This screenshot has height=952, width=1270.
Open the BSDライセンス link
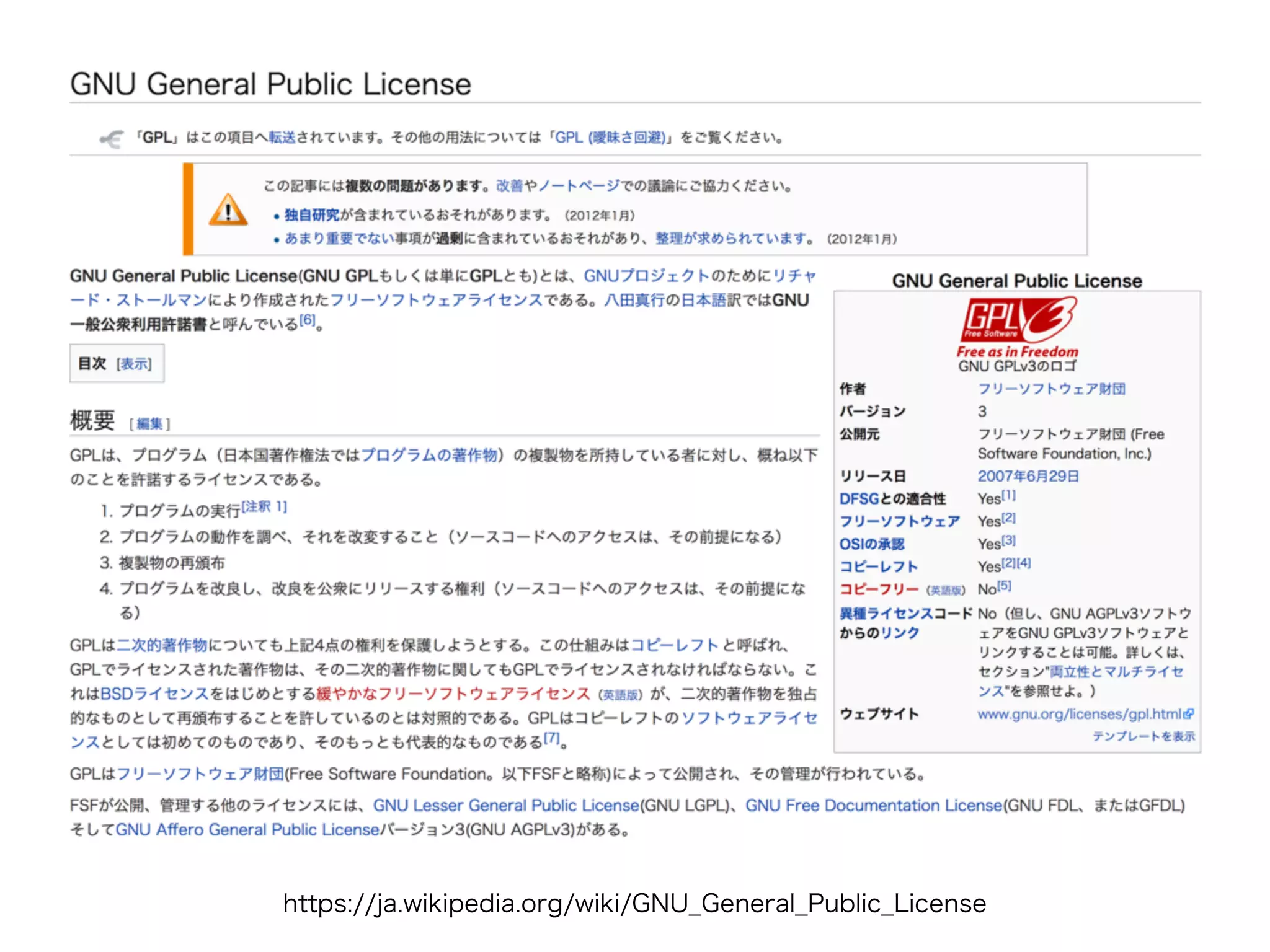154,694
